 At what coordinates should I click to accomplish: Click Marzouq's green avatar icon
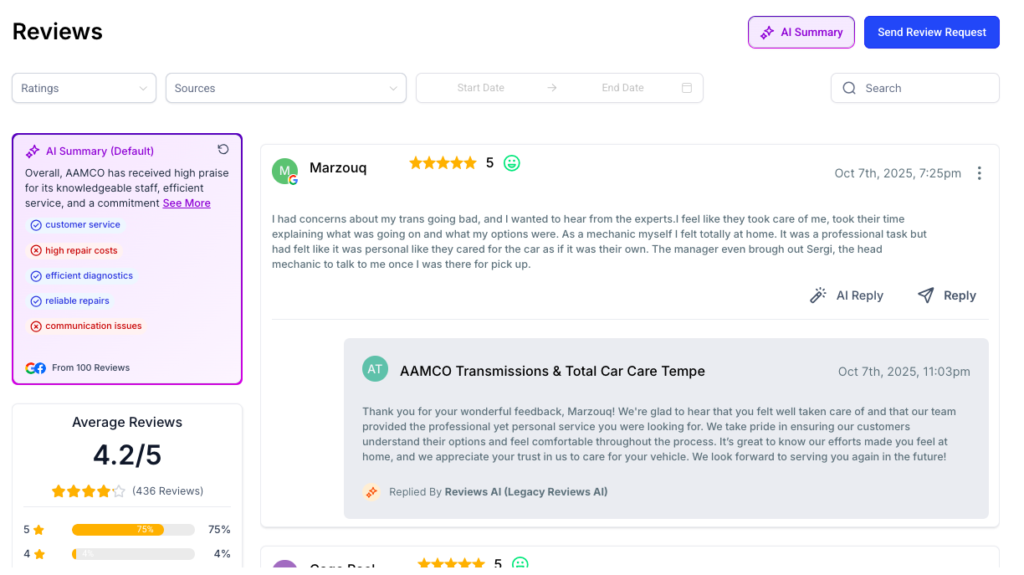pyautogui.click(x=285, y=171)
